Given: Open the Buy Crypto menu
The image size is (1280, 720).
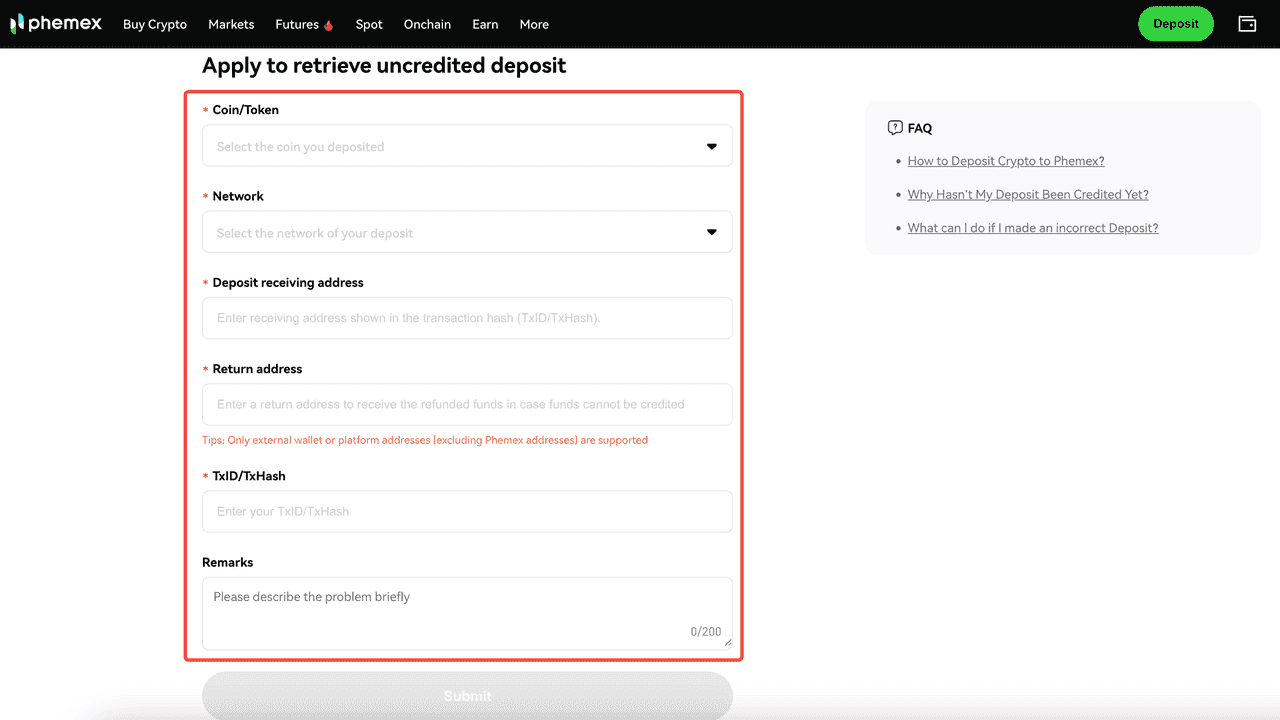Looking at the screenshot, I should click(x=155, y=24).
